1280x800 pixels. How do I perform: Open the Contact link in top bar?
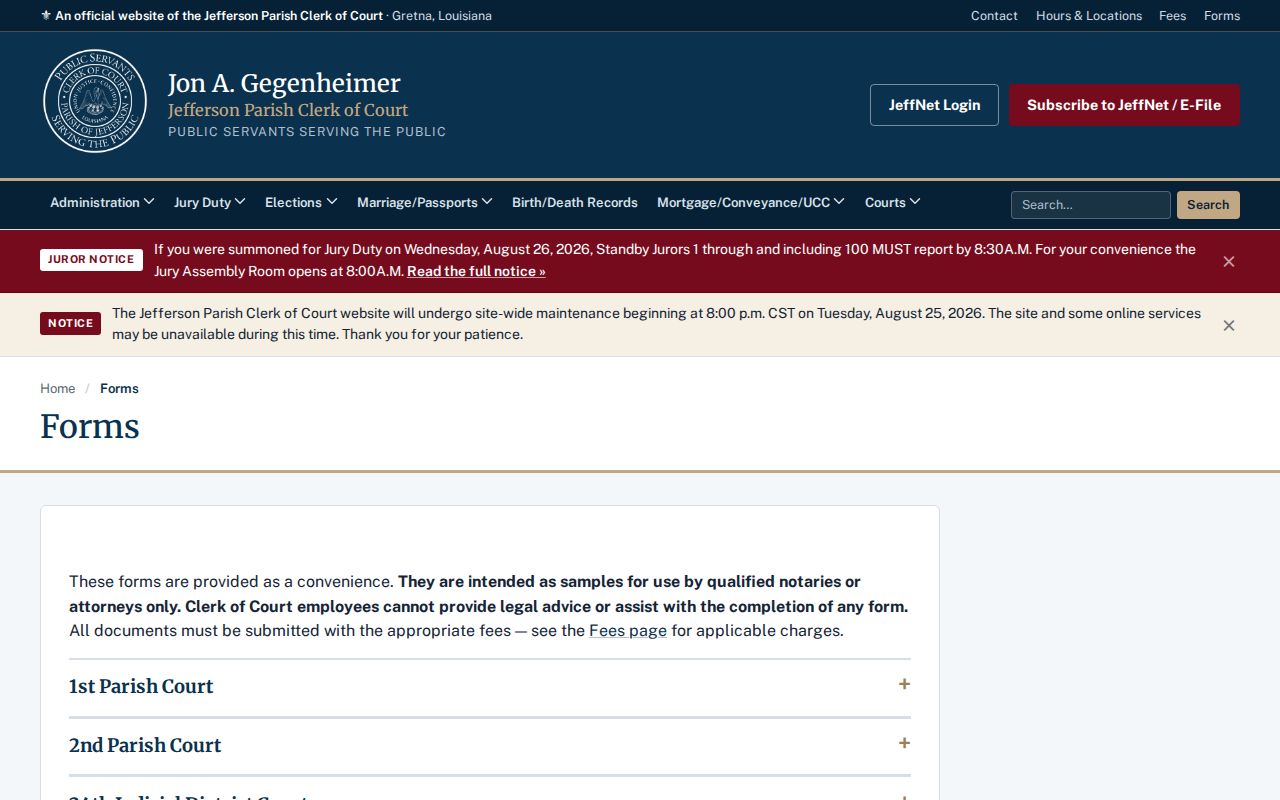pos(994,16)
